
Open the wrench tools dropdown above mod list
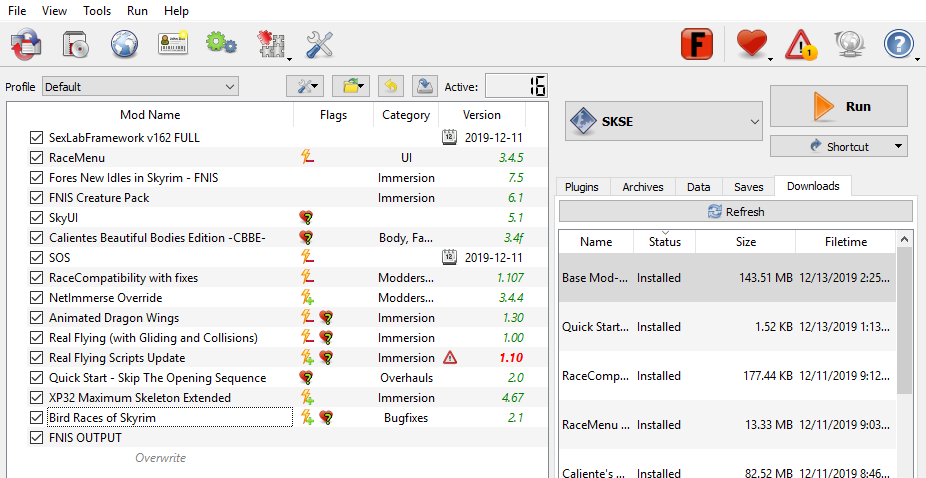coord(305,86)
